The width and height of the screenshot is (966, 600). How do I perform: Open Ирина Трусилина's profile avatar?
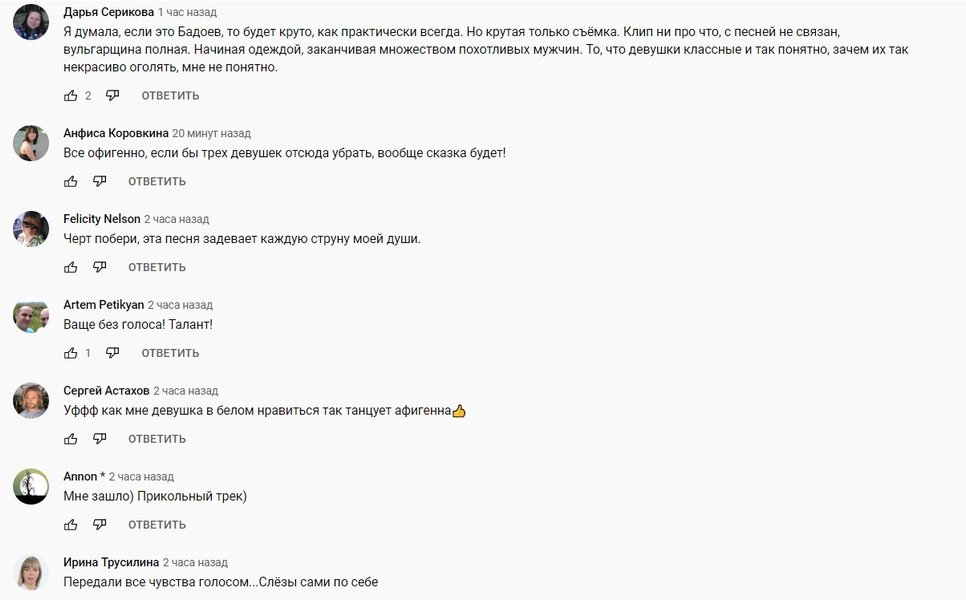[31, 572]
